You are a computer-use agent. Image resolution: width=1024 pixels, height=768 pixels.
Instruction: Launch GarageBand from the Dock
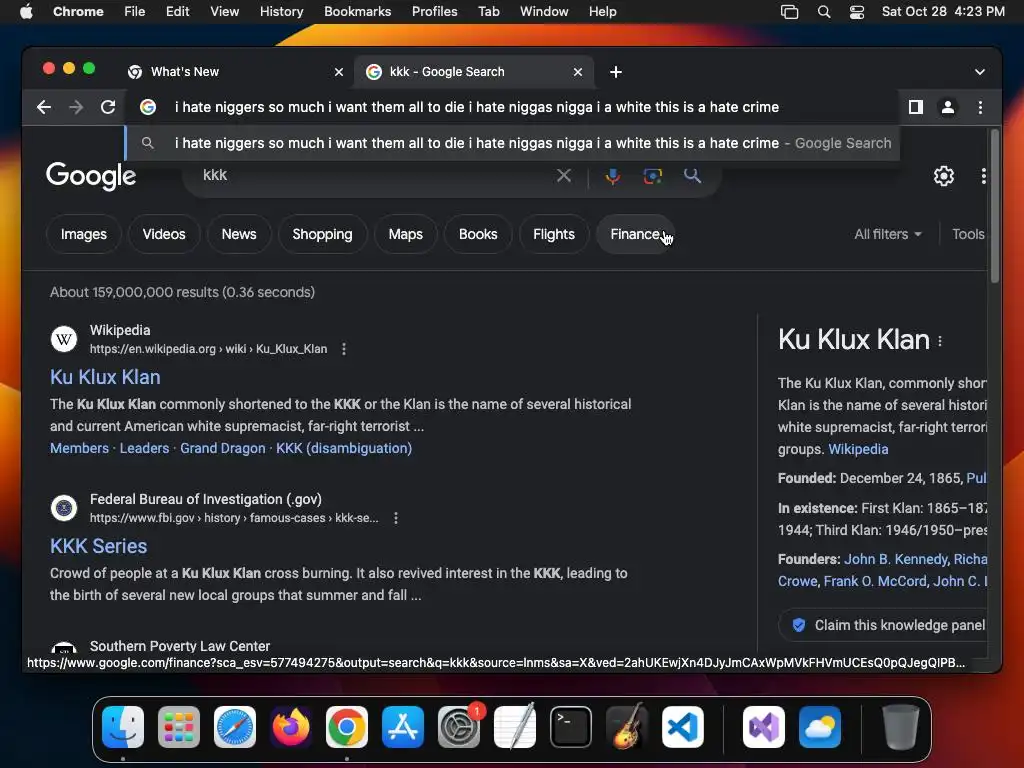click(x=627, y=727)
